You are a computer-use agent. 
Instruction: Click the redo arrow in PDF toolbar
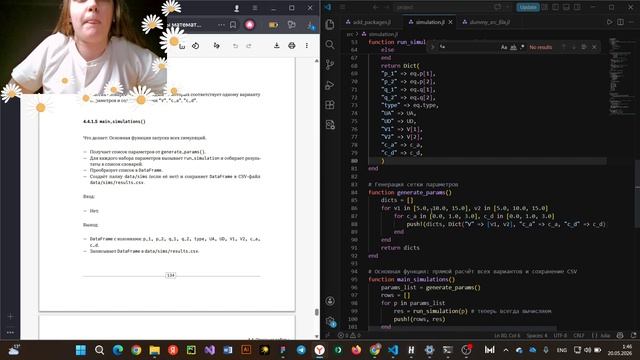(249, 46)
